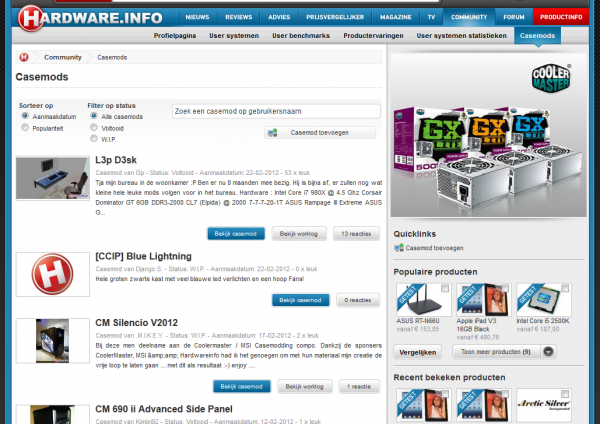
Task: Click the Cooler Master GX power supply banner
Action: click(x=488, y=135)
